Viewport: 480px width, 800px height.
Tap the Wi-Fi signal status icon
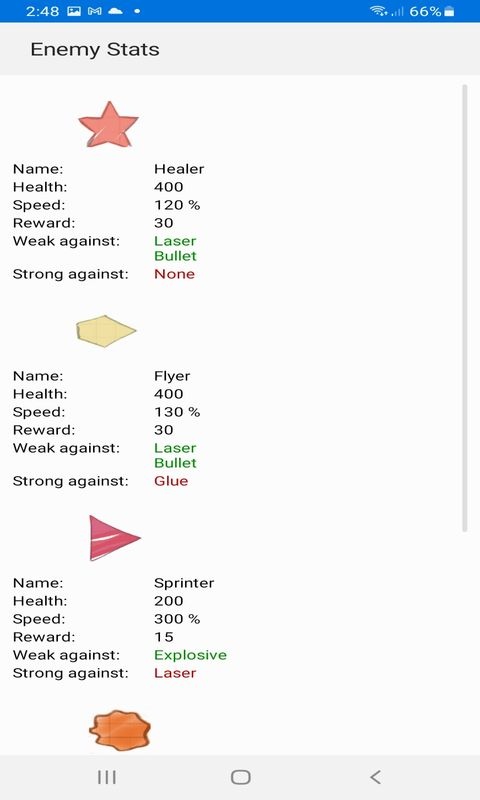tap(379, 11)
